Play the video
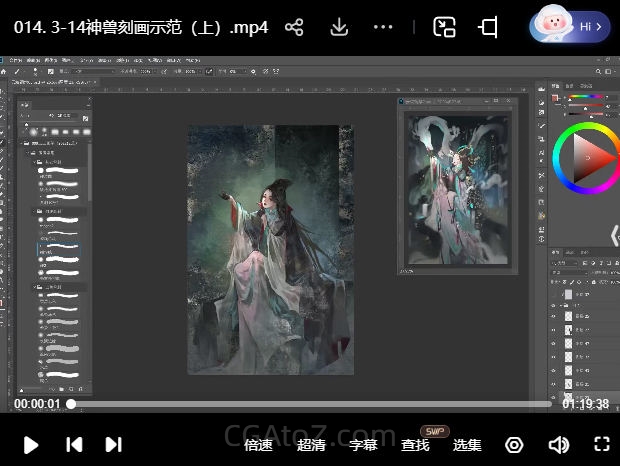This screenshot has height=466, width=620. coord(31,445)
